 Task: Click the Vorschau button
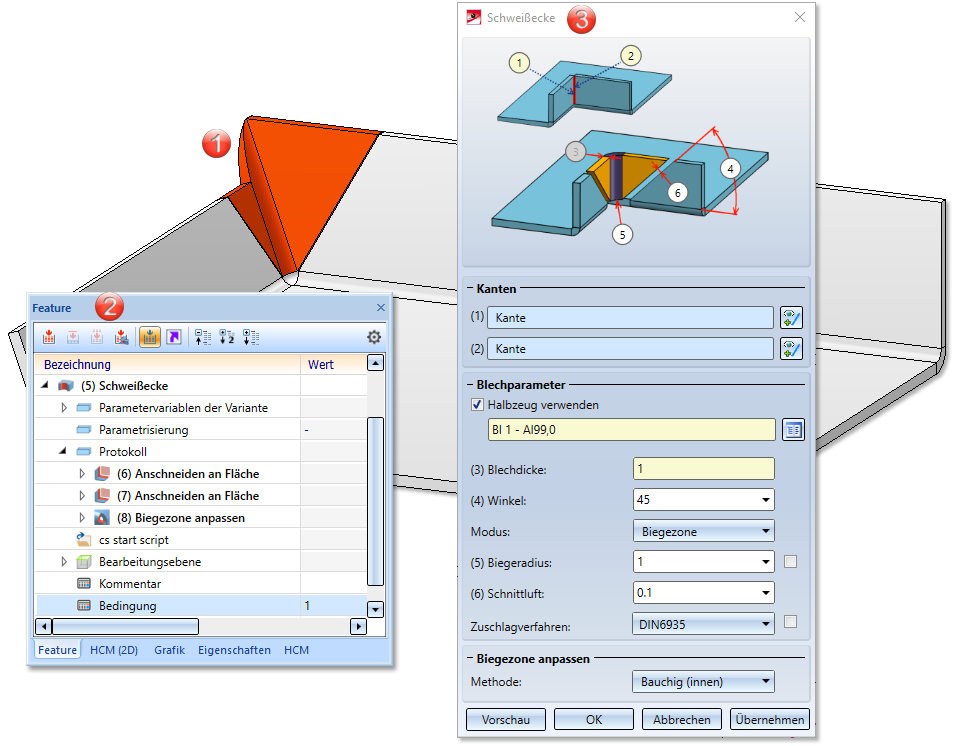point(506,719)
